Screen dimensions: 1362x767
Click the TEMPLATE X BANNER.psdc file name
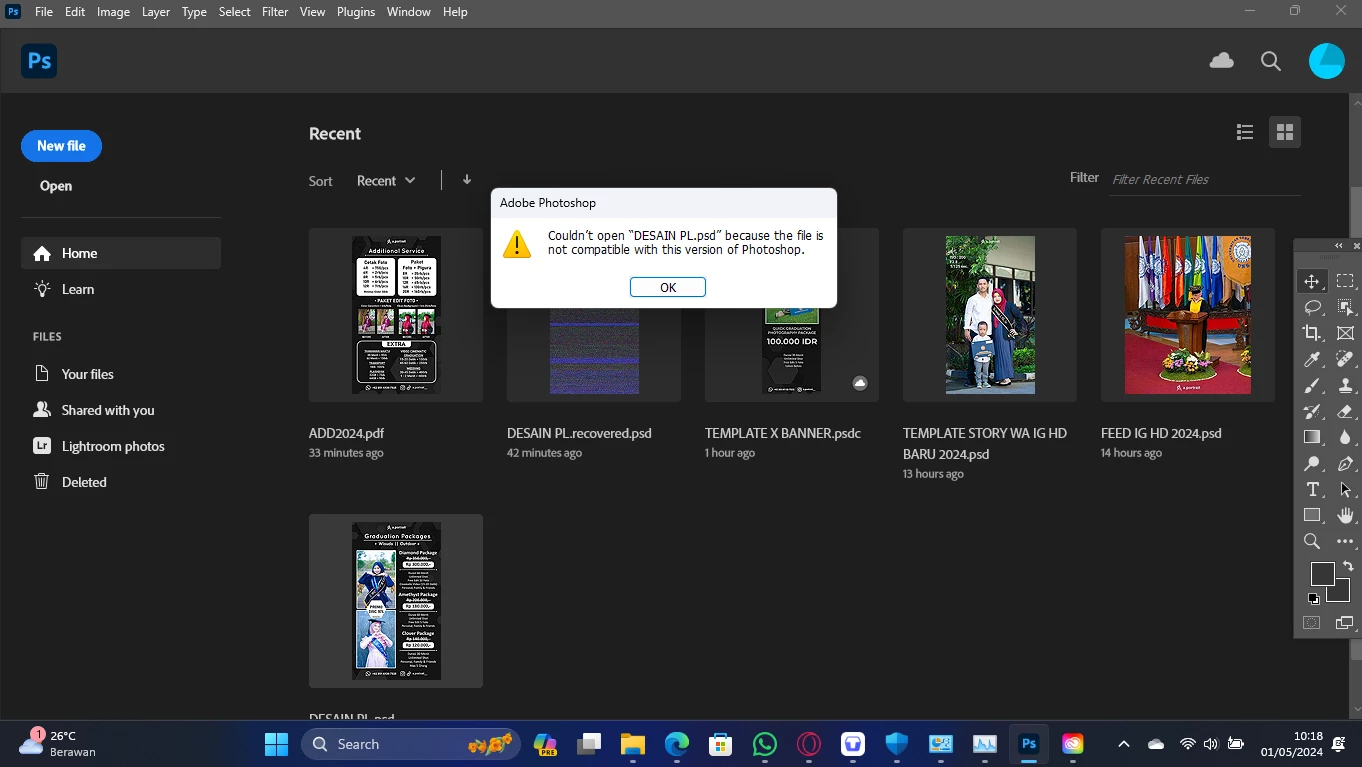pyautogui.click(x=783, y=433)
